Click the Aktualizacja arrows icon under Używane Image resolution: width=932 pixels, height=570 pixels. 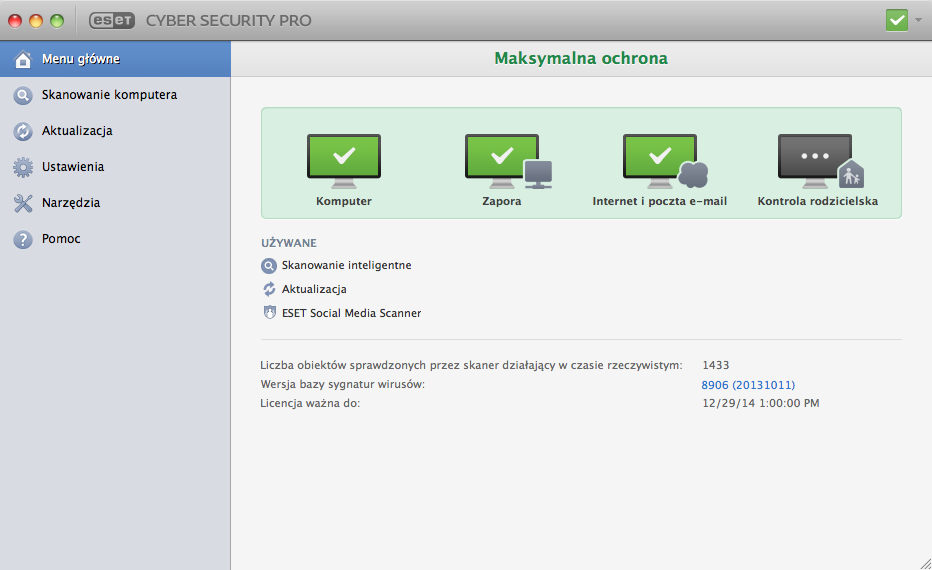click(x=269, y=289)
